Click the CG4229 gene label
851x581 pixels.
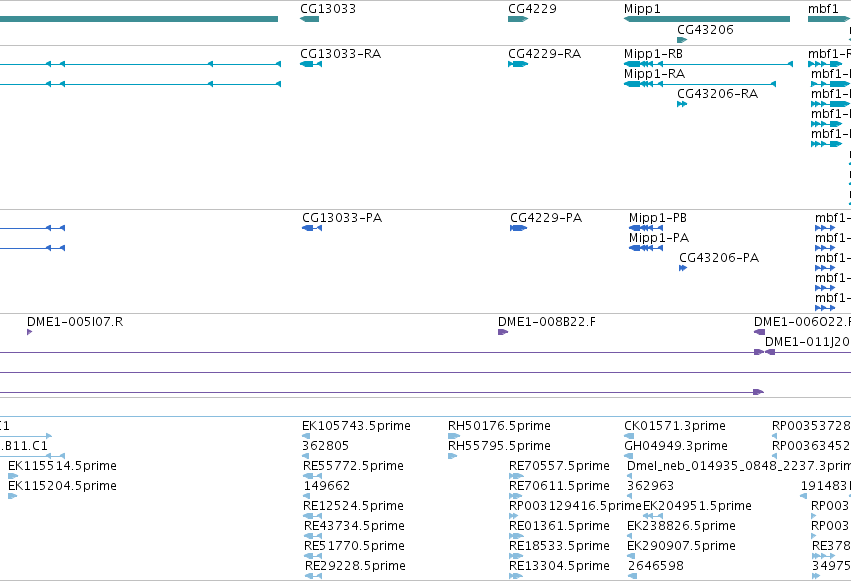pyautogui.click(x=532, y=9)
